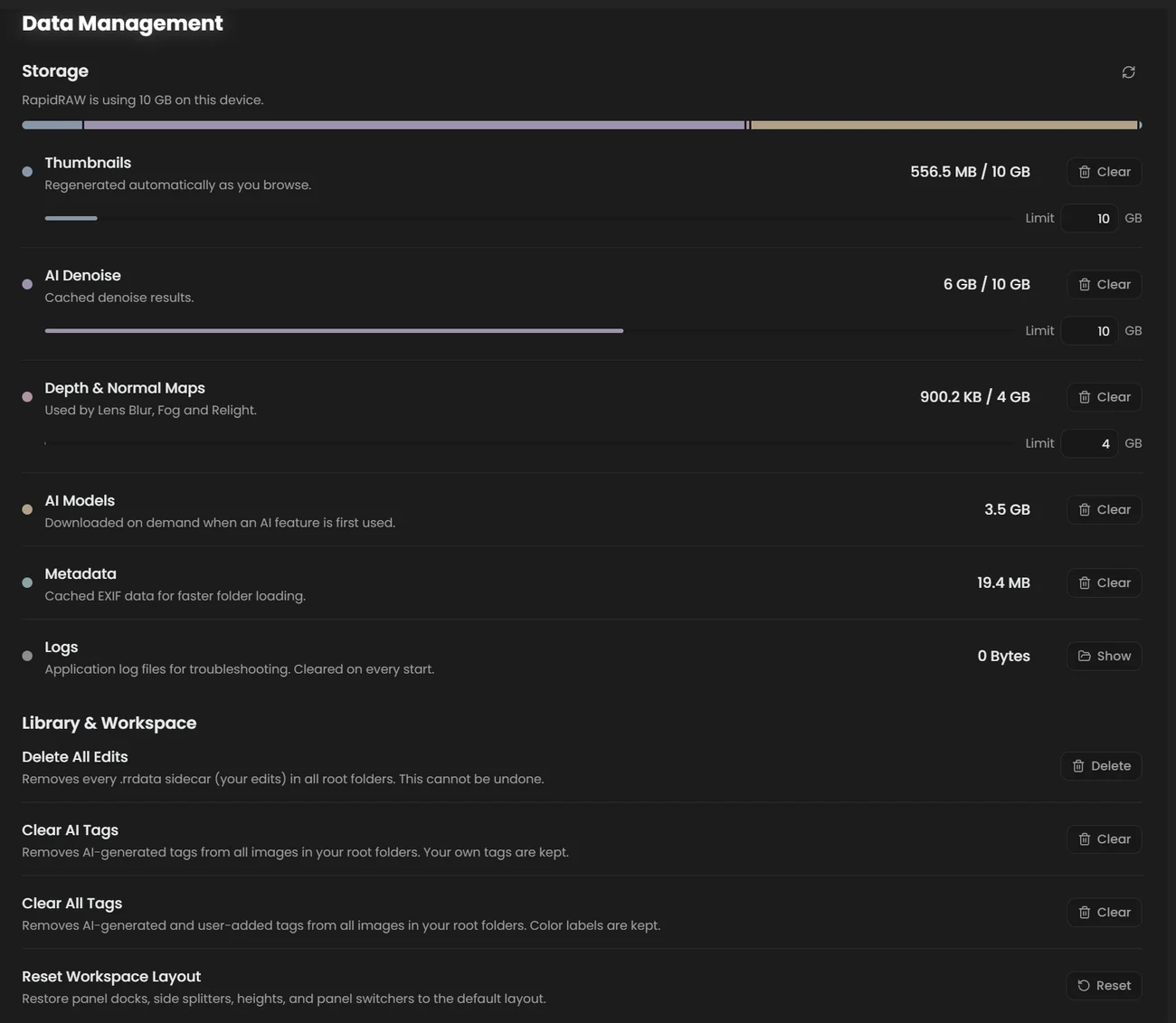Click the '19.4 MB' Metadata size
The image size is (1176, 1023).
coord(1003,583)
